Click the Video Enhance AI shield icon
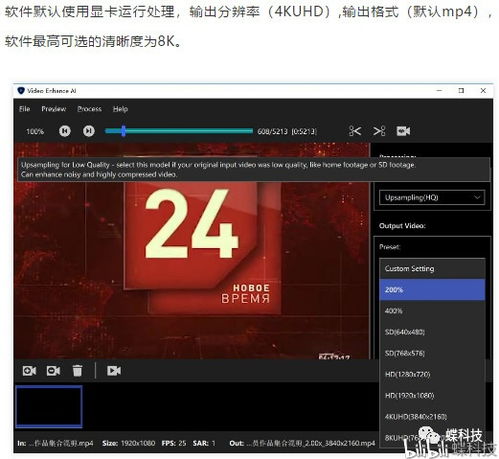Image resolution: width=499 pixels, height=459 pixels. click(21, 90)
